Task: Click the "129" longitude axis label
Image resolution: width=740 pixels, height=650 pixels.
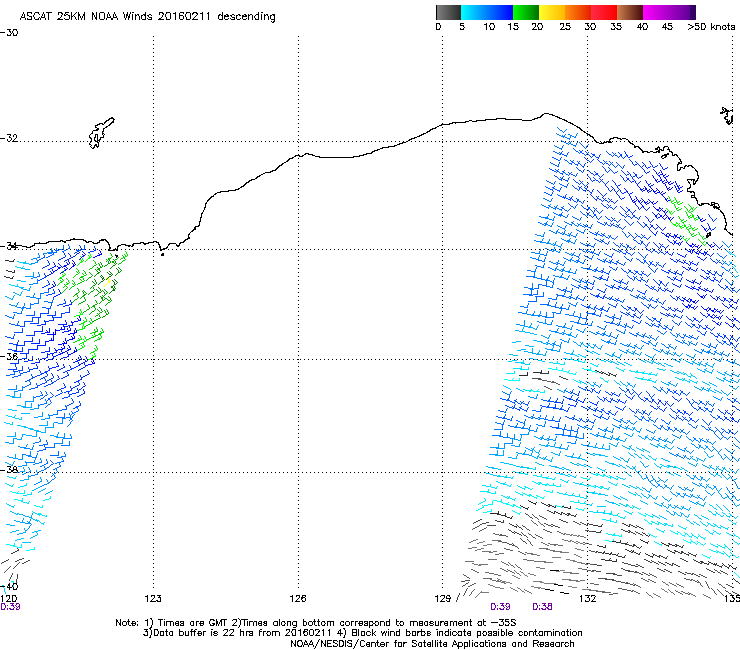Action: tap(443, 599)
